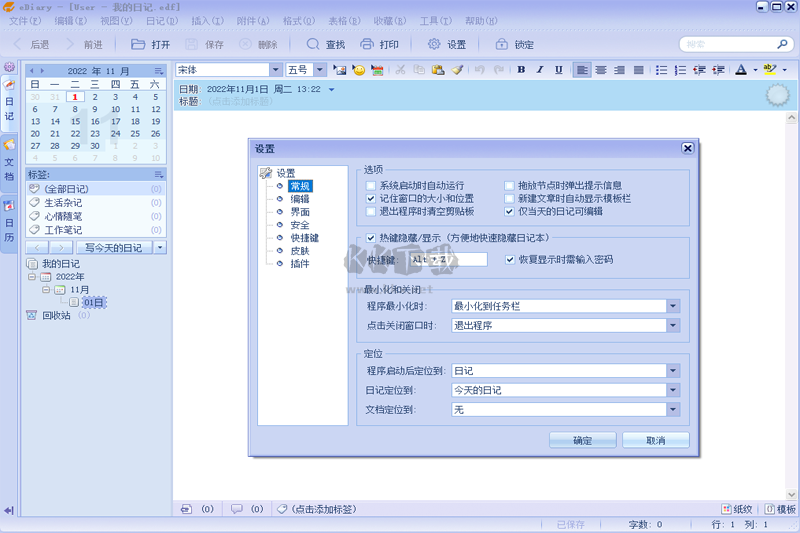Toggle 恢复显示时需输入密码 checkbox
Image resolution: width=800 pixels, height=533 pixels.
pos(510,260)
